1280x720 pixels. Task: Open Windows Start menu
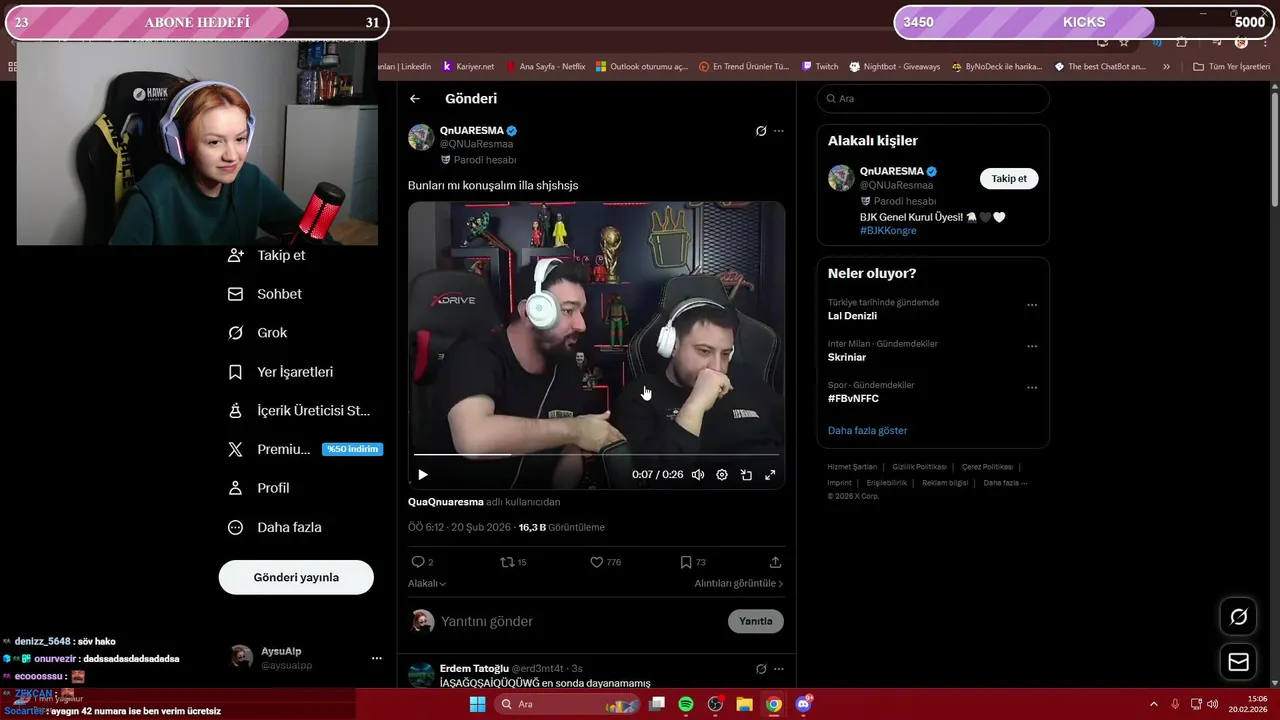[x=478, y=704]
